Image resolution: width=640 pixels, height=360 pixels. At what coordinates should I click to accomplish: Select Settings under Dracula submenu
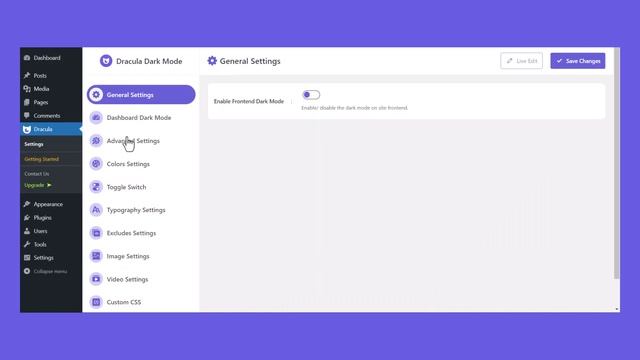click(x=34, y=144)
